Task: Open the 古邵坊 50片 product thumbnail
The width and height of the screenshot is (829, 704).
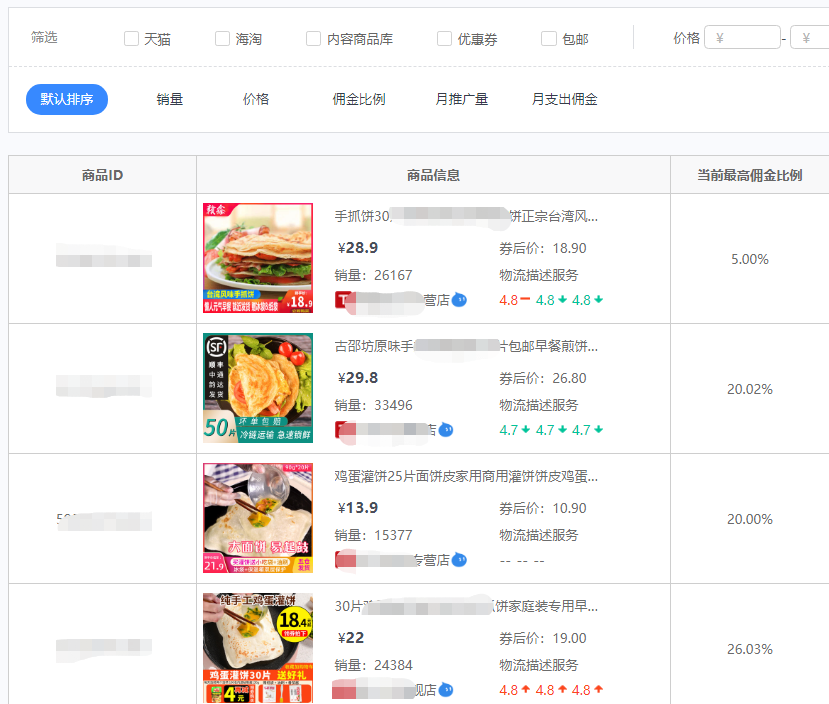Action: point(258,388)
